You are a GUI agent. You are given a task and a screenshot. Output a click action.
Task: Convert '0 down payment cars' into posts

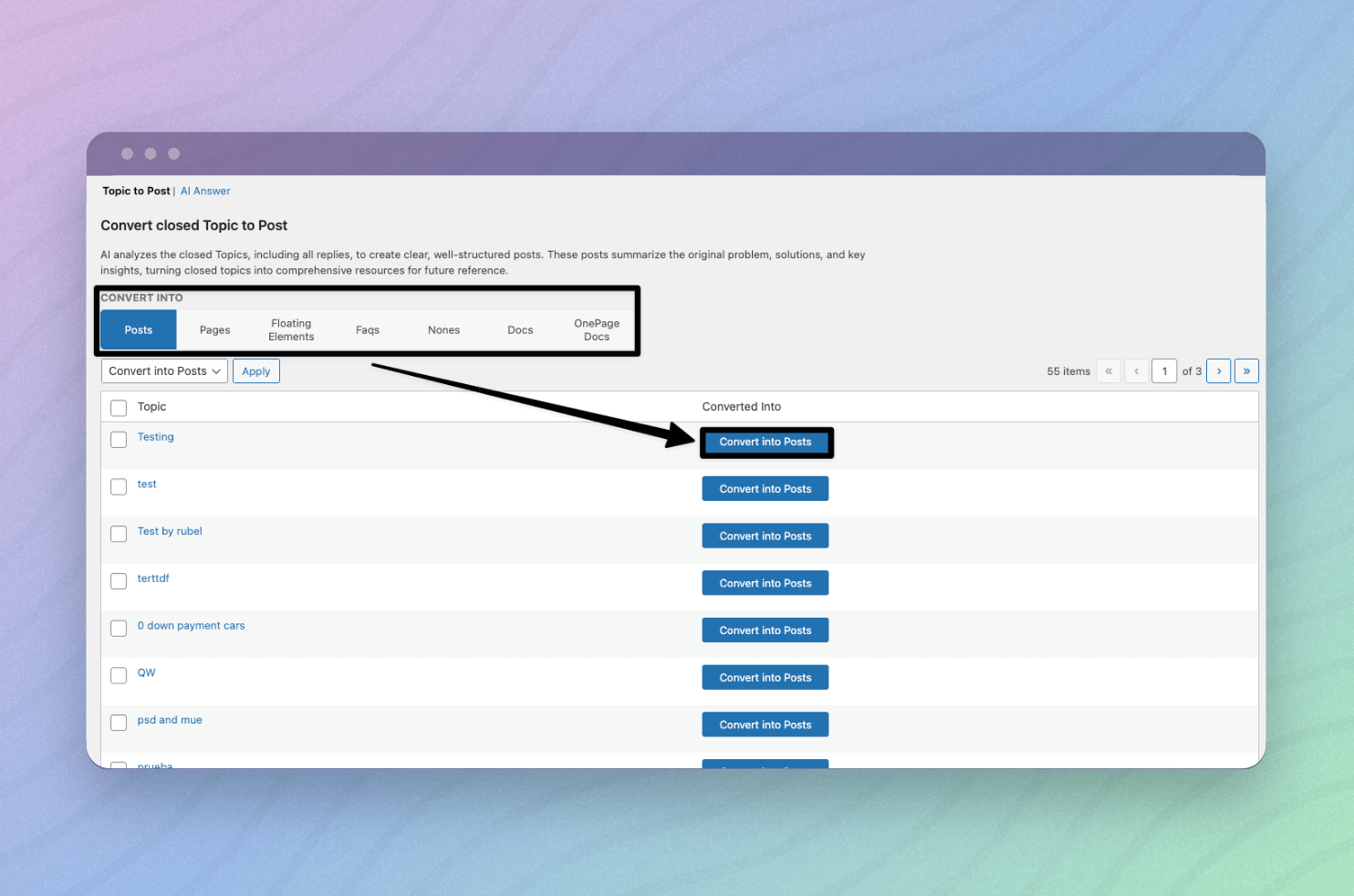765,630
